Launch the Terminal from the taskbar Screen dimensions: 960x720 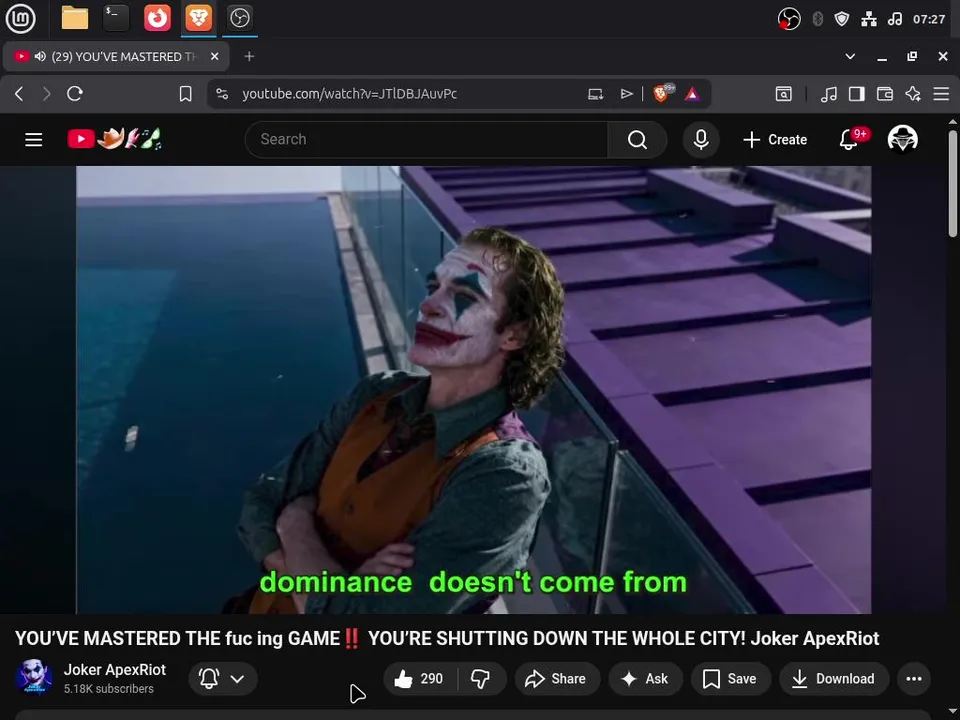(x=116, y=18)
